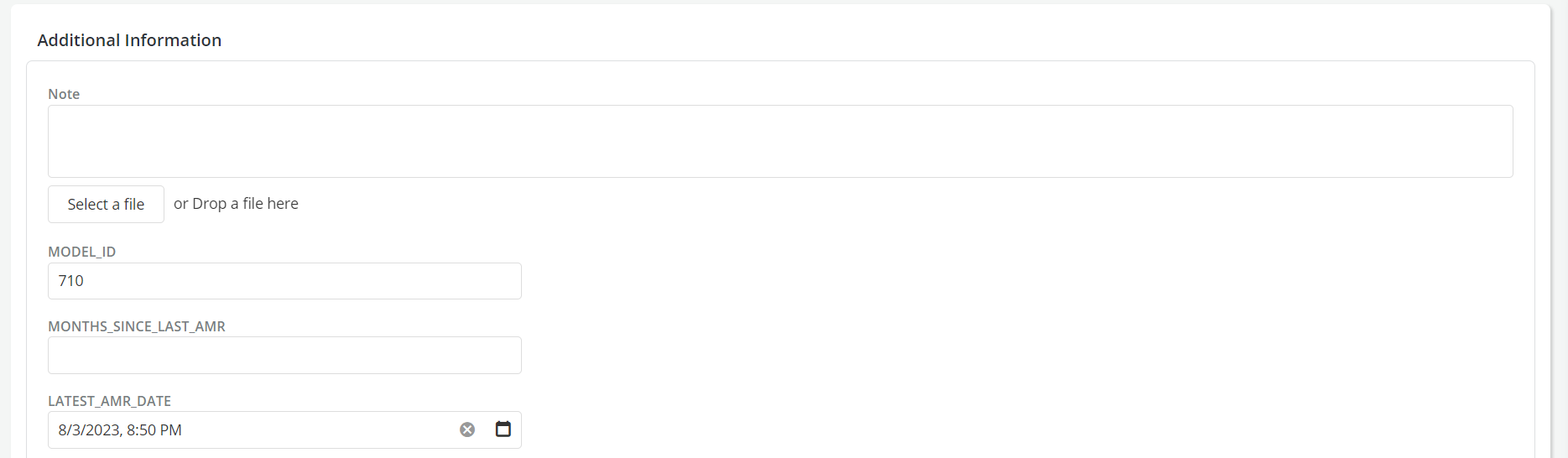Click the 8/3/2023 date portion
Viewport: 1568px width, 458px height.
pos(89,430)
